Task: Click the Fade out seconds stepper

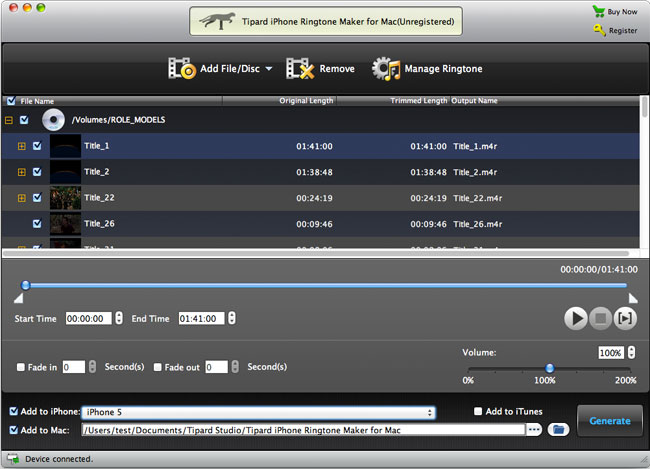Action: coord(235,367)
